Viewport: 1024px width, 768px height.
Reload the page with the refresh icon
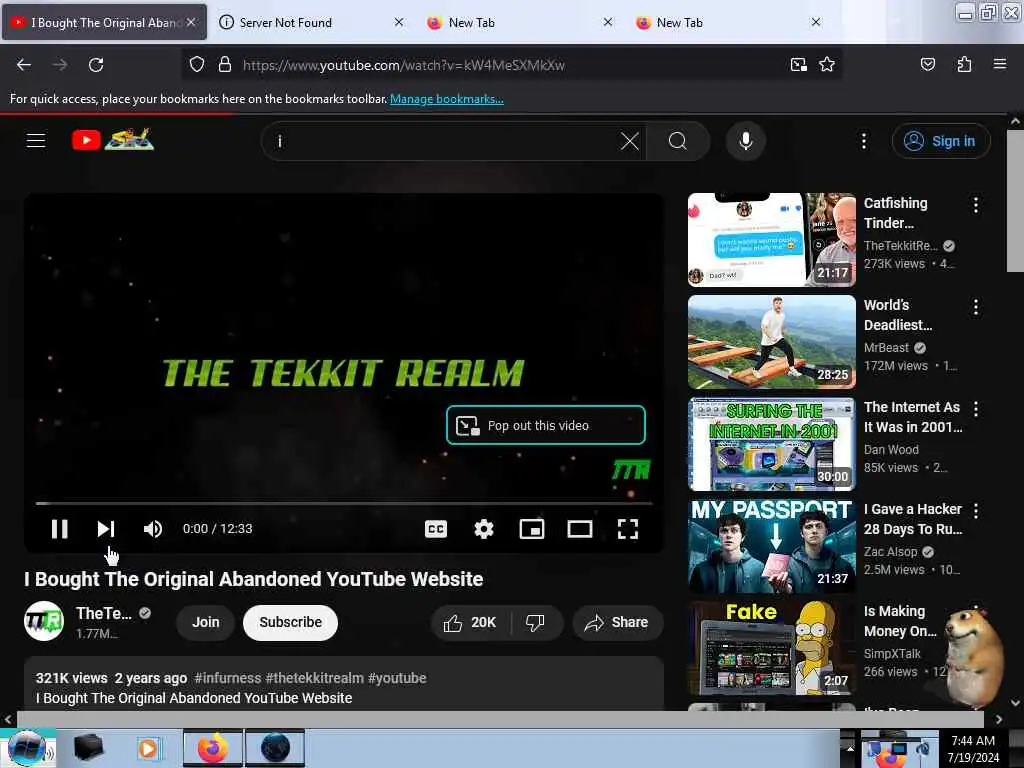[96, 65]
